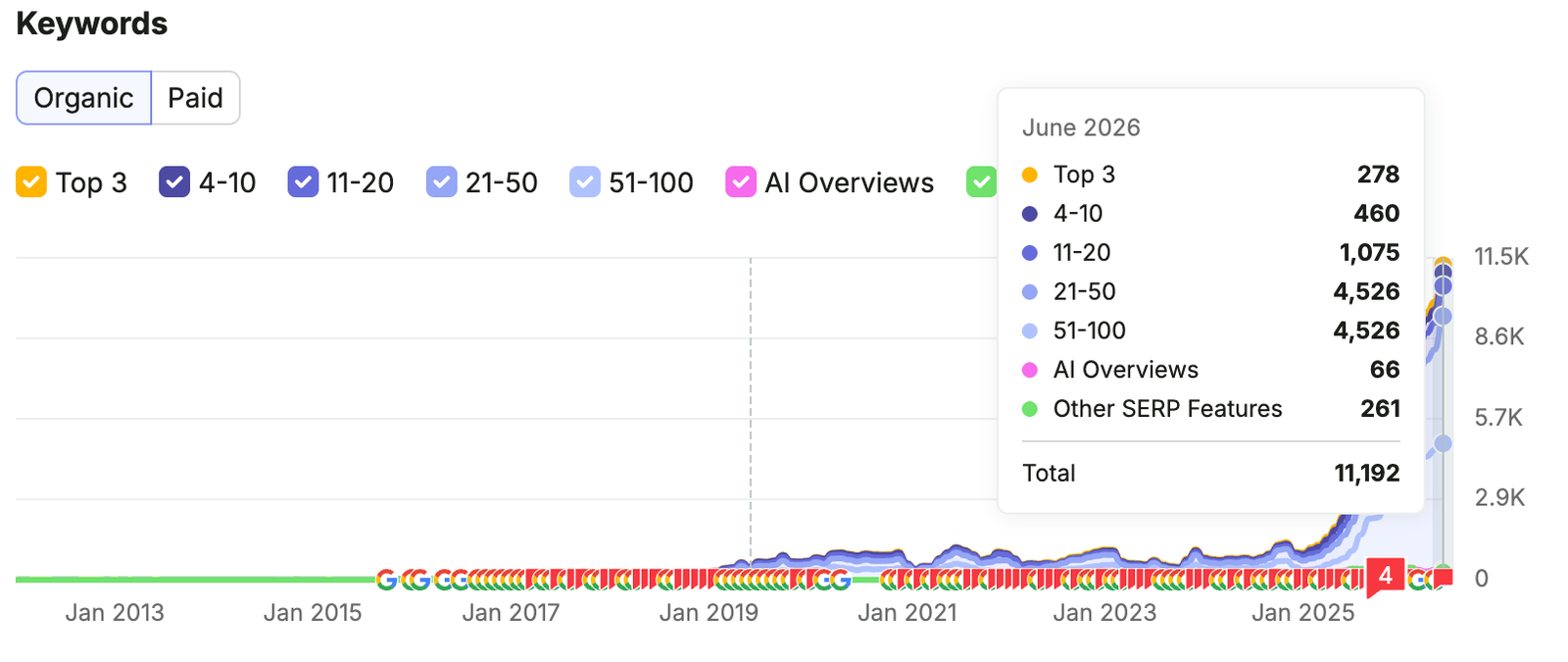Click the Jan 2025 axis label
Screen dimensions: 1568x662
pos(1303,613)
